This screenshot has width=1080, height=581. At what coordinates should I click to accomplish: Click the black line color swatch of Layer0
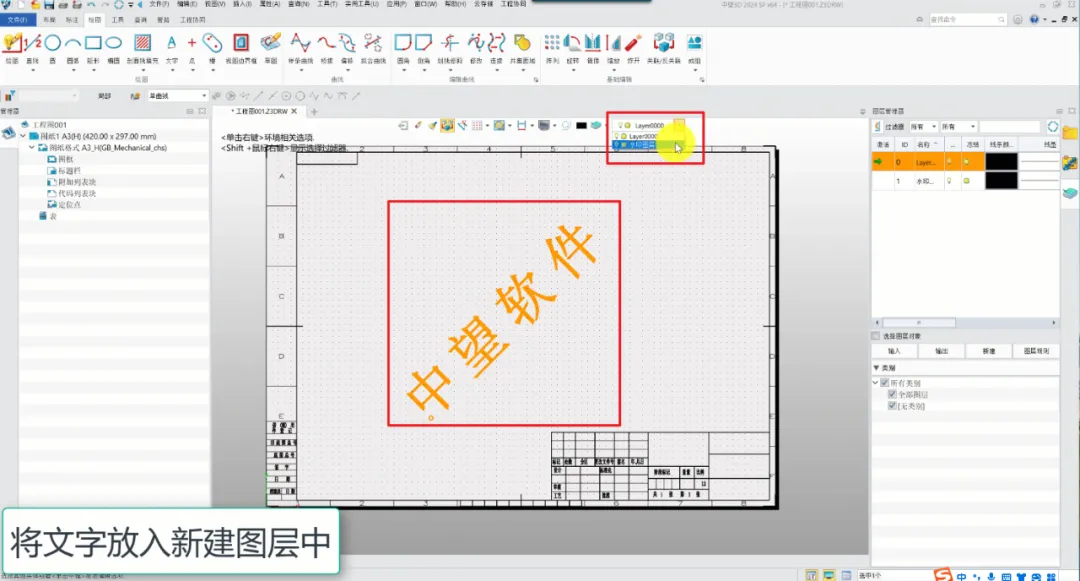click(x=1001, y=162)
